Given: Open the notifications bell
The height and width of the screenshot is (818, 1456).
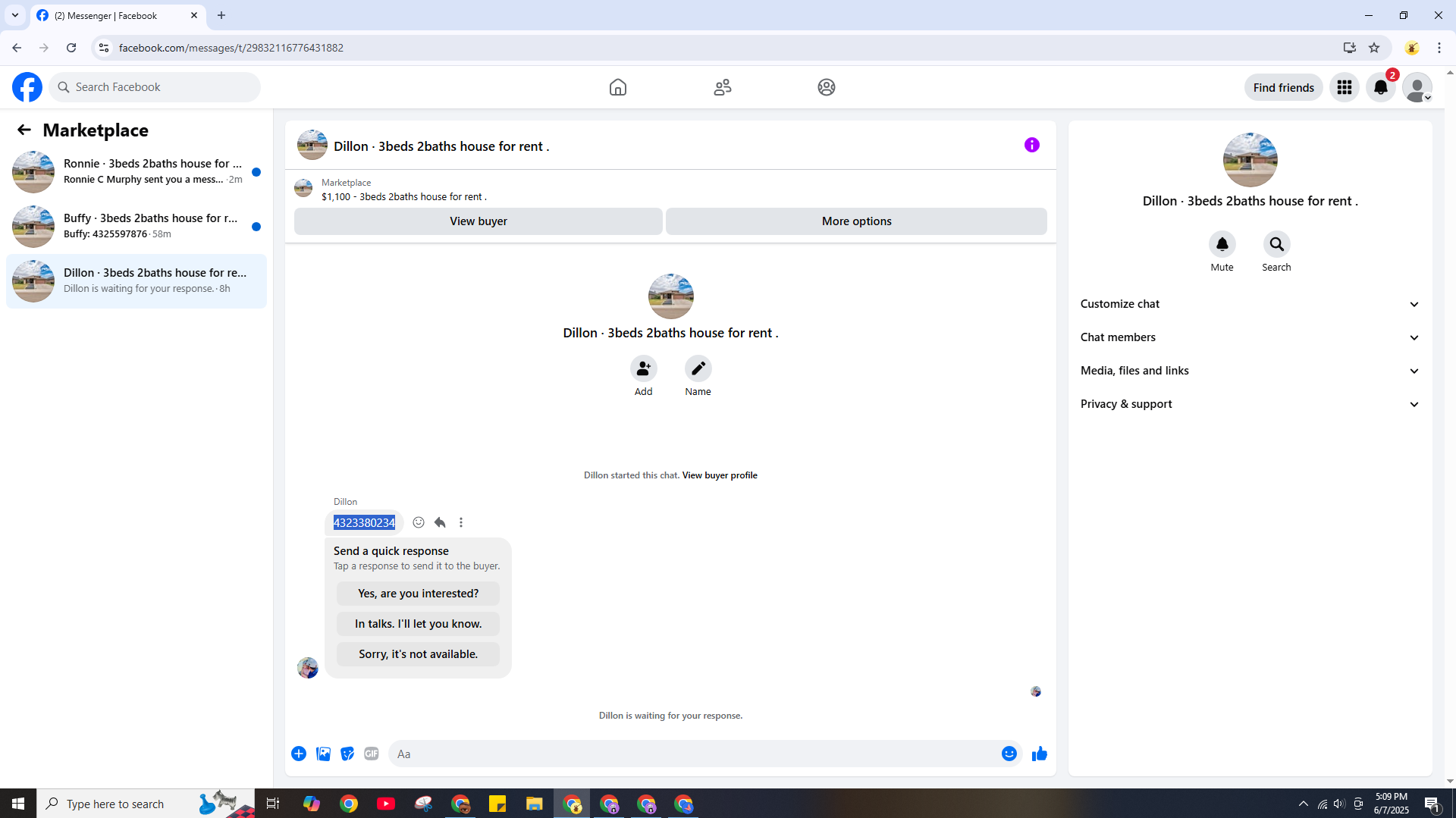Looking at the screenshot, I should (1381, 87).
